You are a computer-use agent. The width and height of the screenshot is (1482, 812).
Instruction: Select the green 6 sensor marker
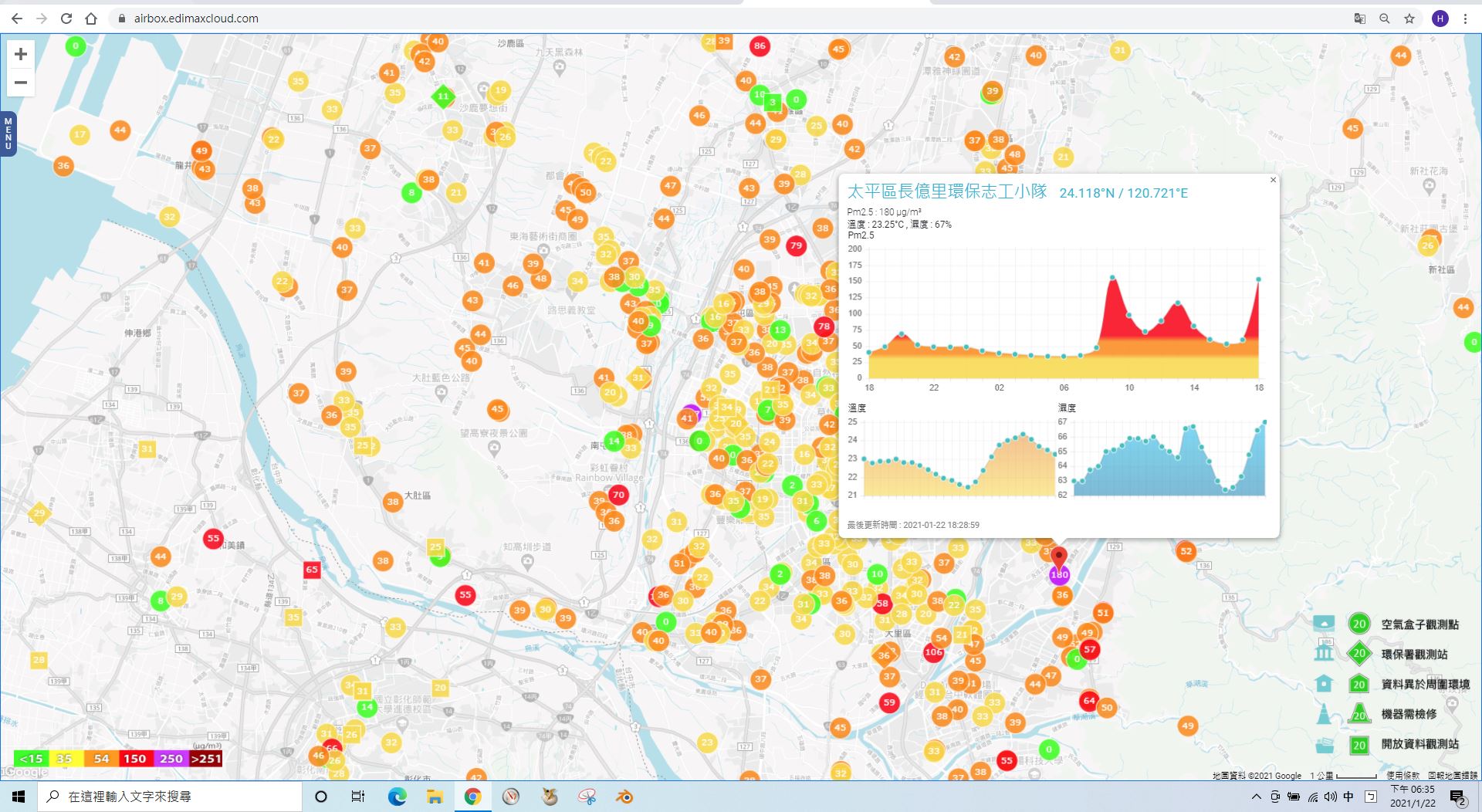tap(817, 521)
